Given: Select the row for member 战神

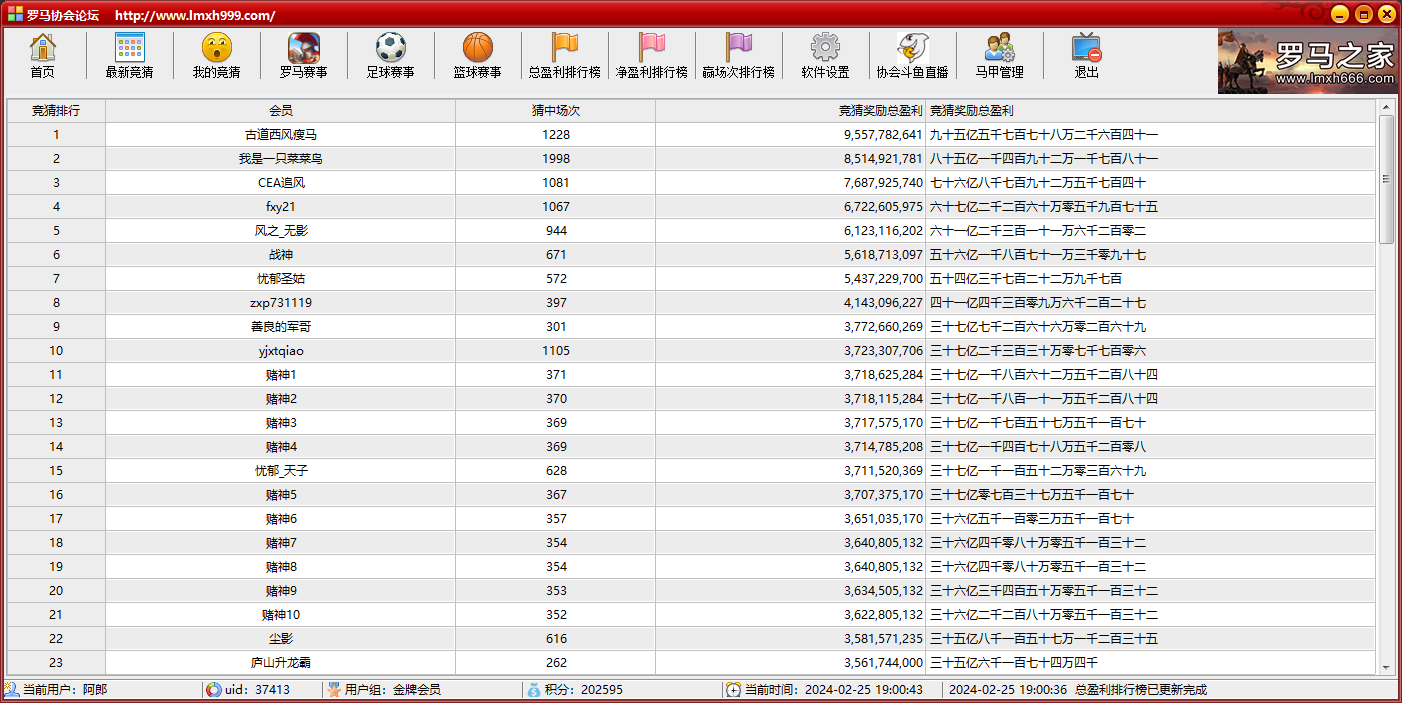Looking at the screenshot, I should point(280,255).
